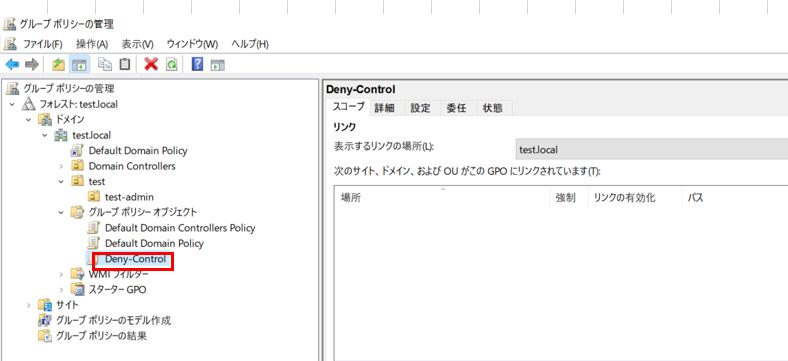Open the ウィンドウ(W) menu
The width and height of the screenshot is (788, 361).
[192, 44]
